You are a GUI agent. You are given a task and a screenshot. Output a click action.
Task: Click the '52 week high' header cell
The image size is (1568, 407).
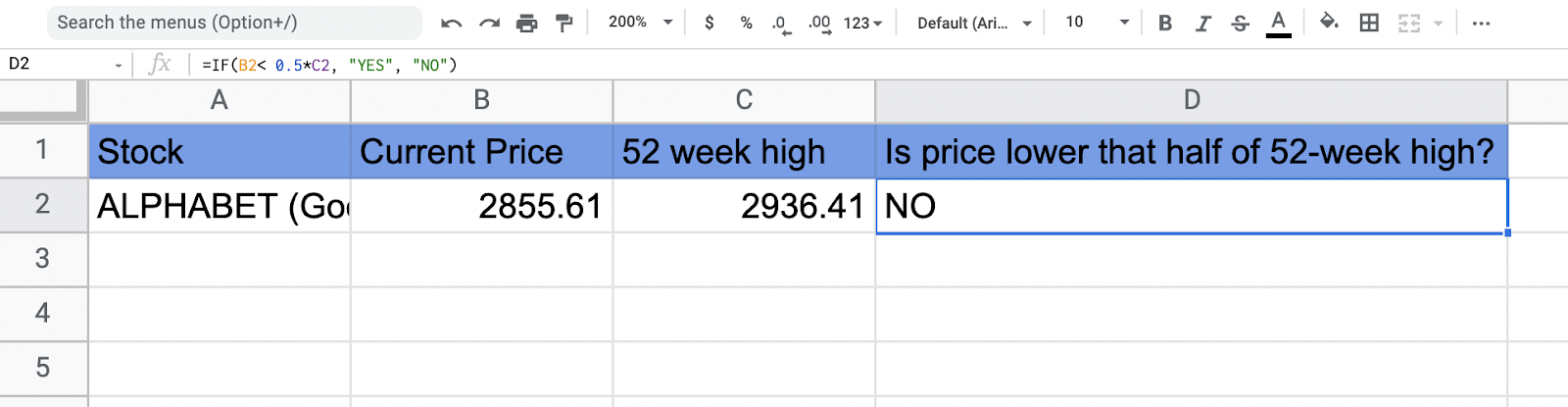(745, 151)
